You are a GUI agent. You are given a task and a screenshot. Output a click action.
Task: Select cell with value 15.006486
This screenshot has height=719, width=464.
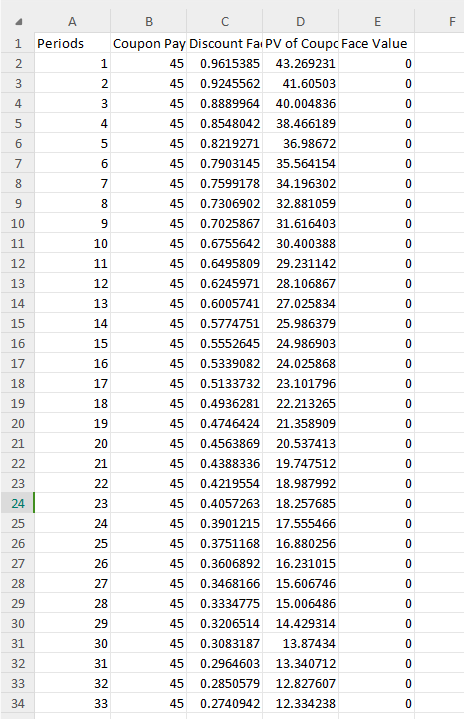300,603
